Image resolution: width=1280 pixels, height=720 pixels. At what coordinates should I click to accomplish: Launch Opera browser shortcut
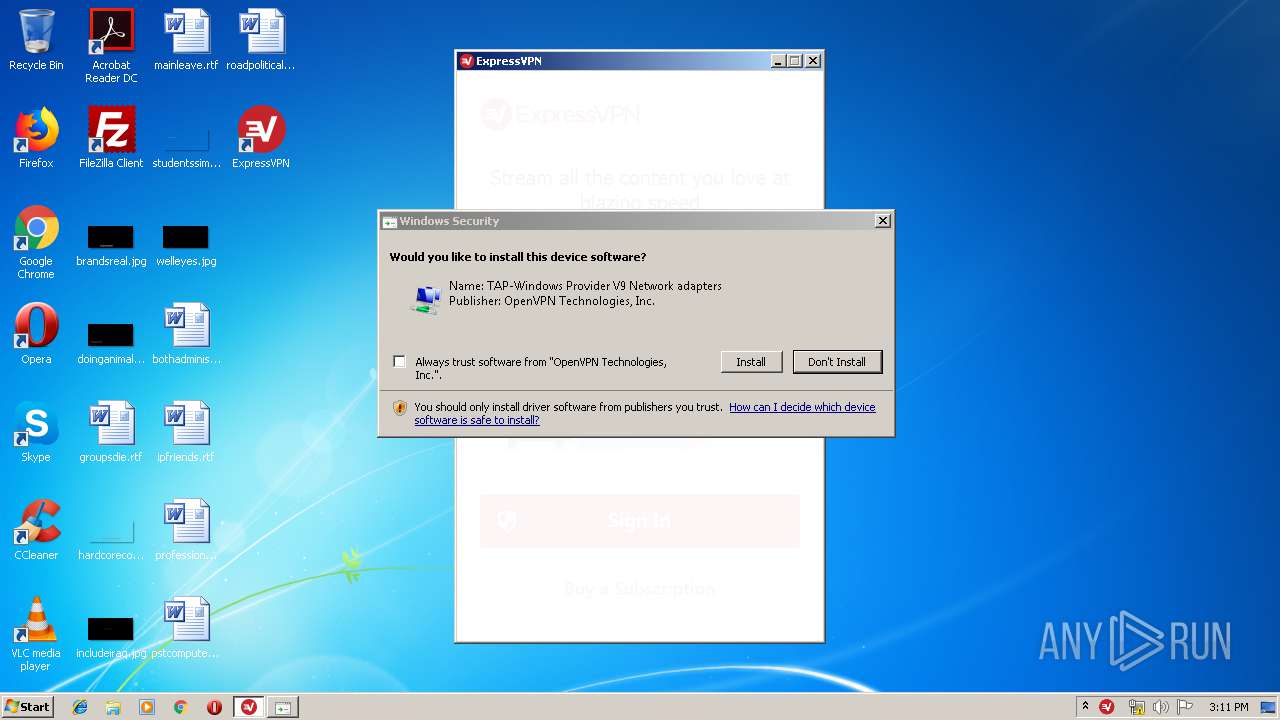(x=36, y=334)
